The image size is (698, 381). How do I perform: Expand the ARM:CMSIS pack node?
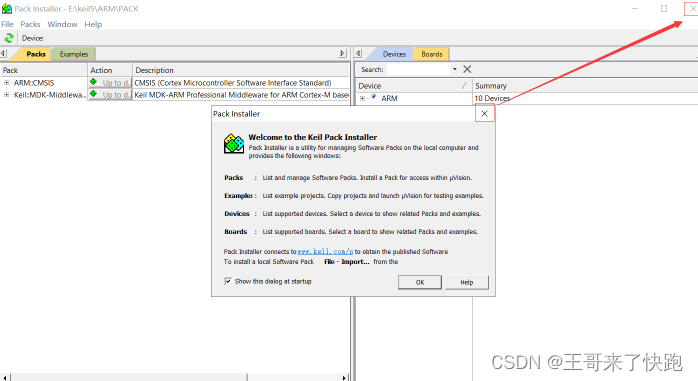click(x=7, y=83)
